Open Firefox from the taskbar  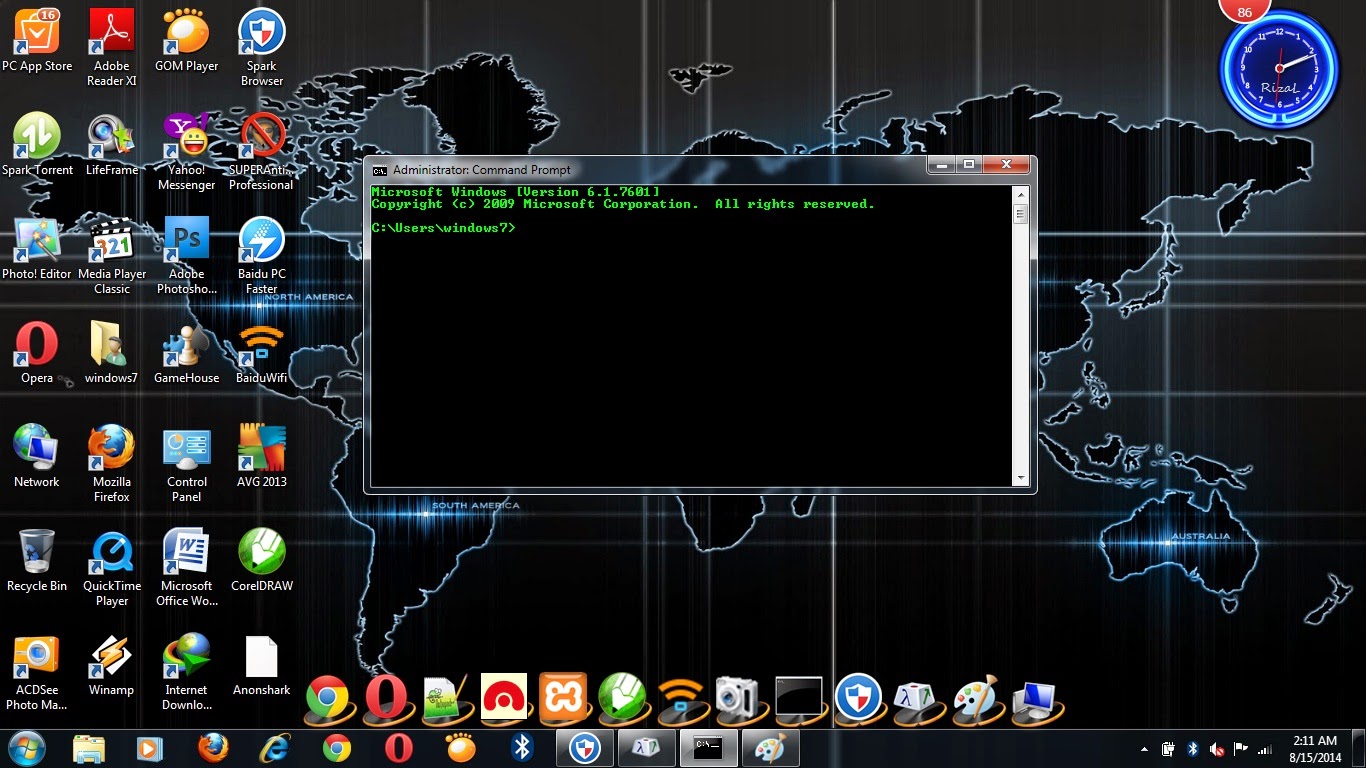[x=212, y=748]
